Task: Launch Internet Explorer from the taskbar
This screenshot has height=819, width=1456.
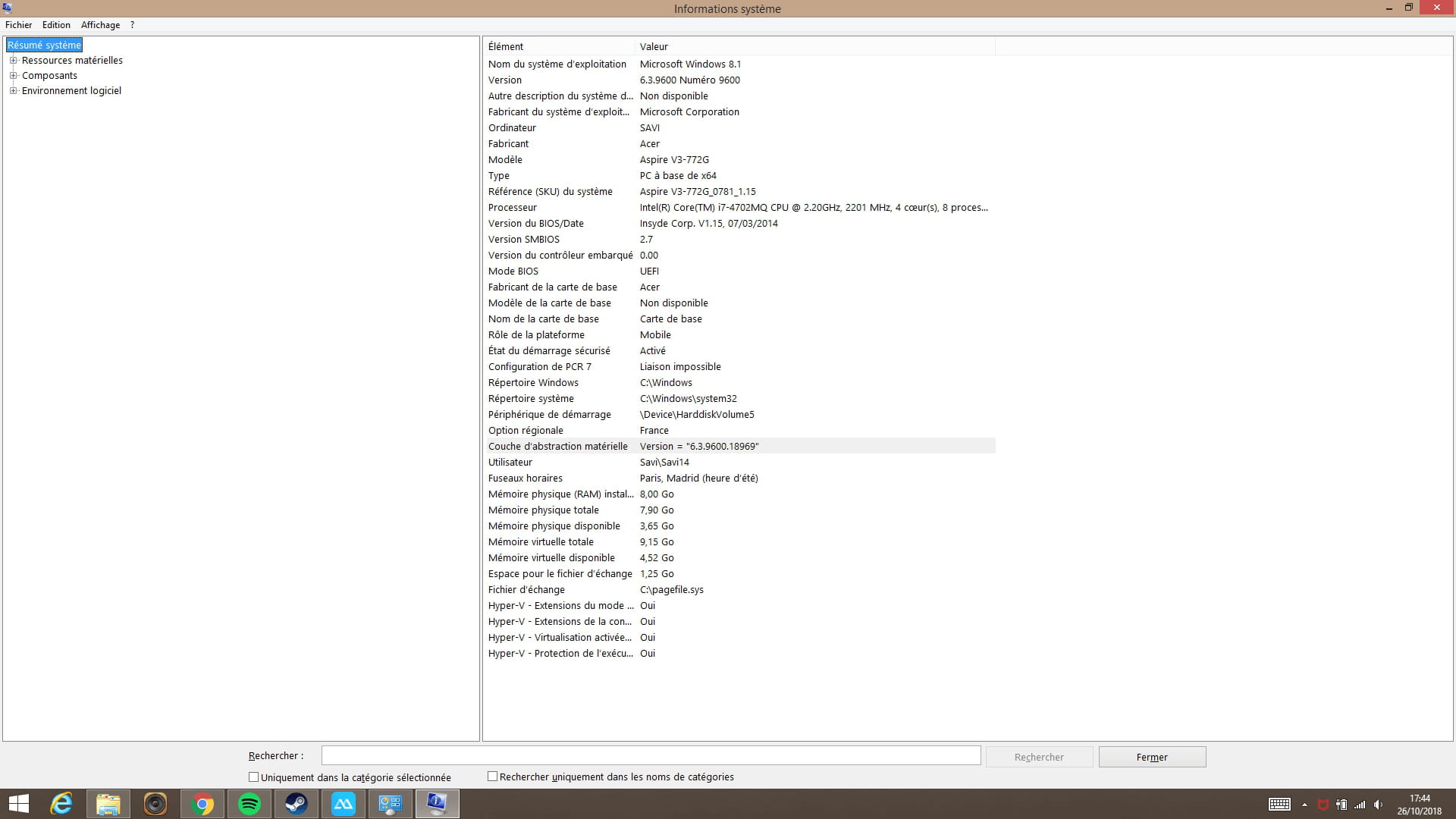Action: point(61,804)
